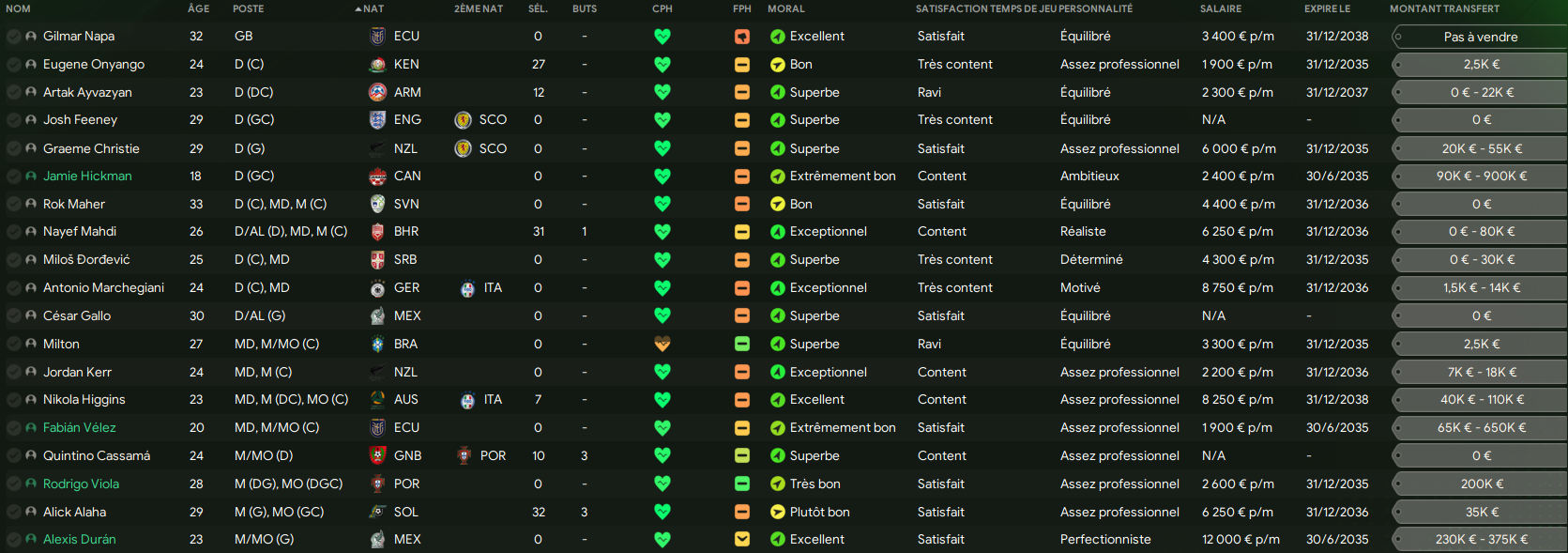Viewport: 1568px width, 553px height.
Task: Click Eugene Onyango's Kenya flag badge
Action: coord(377,65)
